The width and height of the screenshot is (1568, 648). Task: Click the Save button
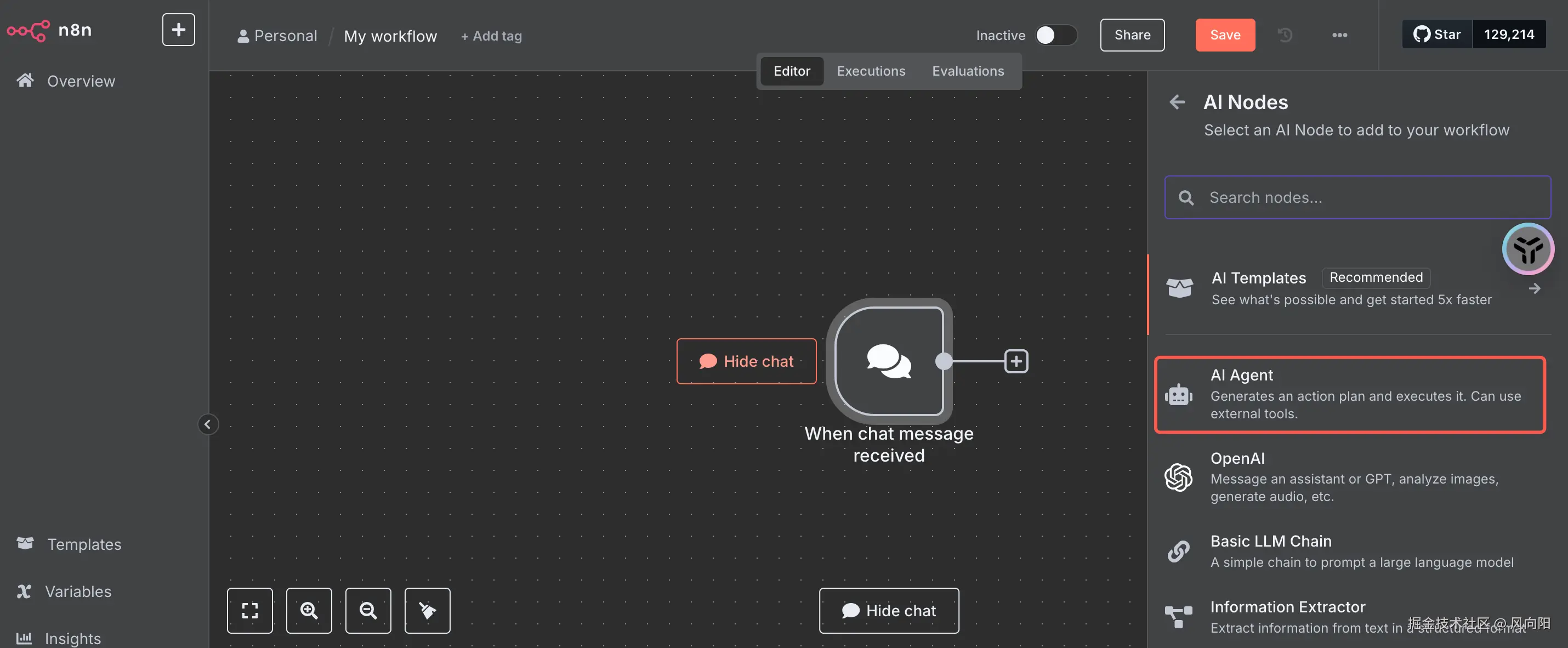coord(1225,35)
